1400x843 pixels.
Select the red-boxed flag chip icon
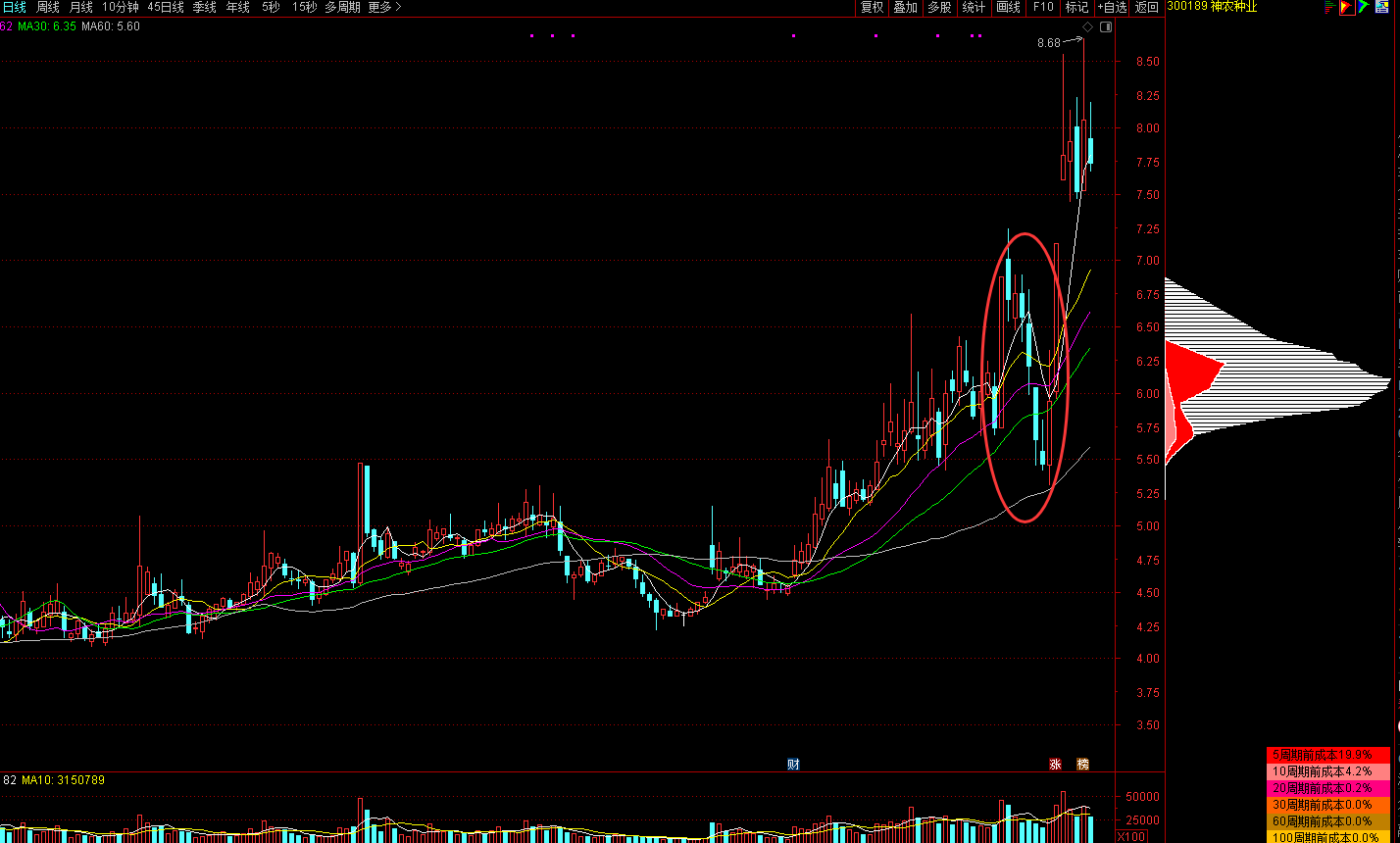(x=1346, y=7)
